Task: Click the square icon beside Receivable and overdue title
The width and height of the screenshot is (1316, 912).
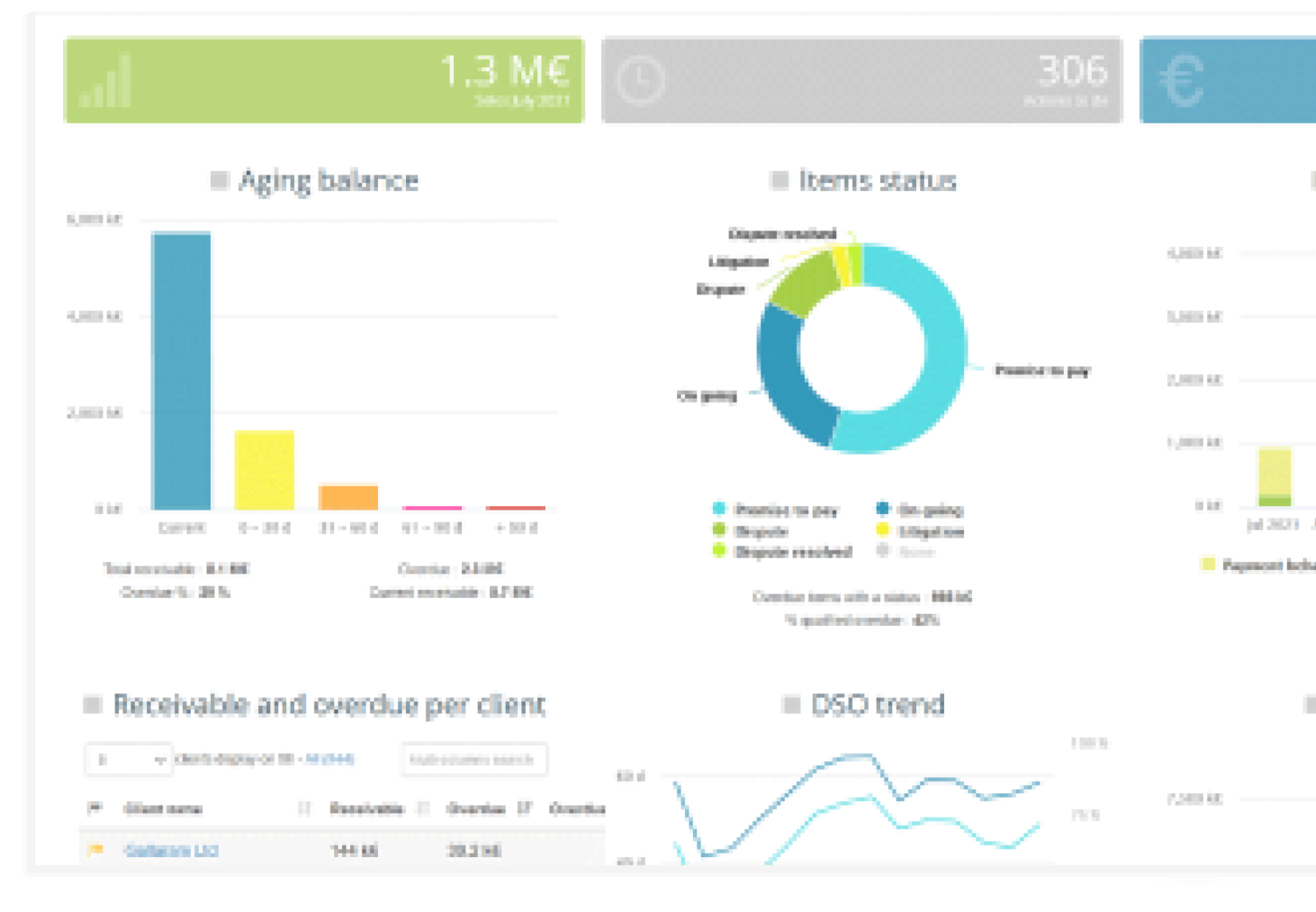Action: tap(92, 704)
